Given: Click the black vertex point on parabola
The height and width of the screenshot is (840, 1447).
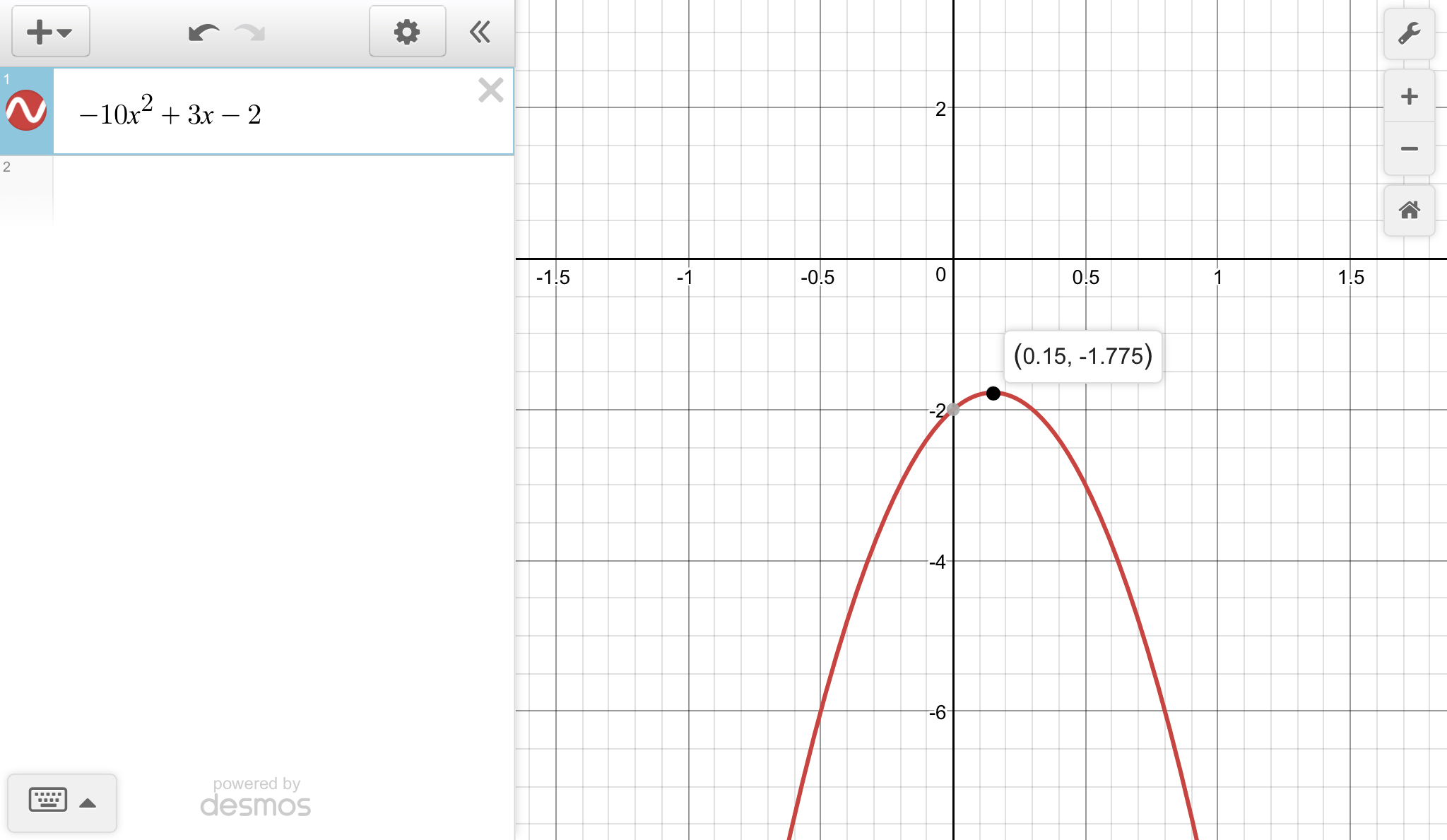Looking at the screenshot, I should [993, 393].
